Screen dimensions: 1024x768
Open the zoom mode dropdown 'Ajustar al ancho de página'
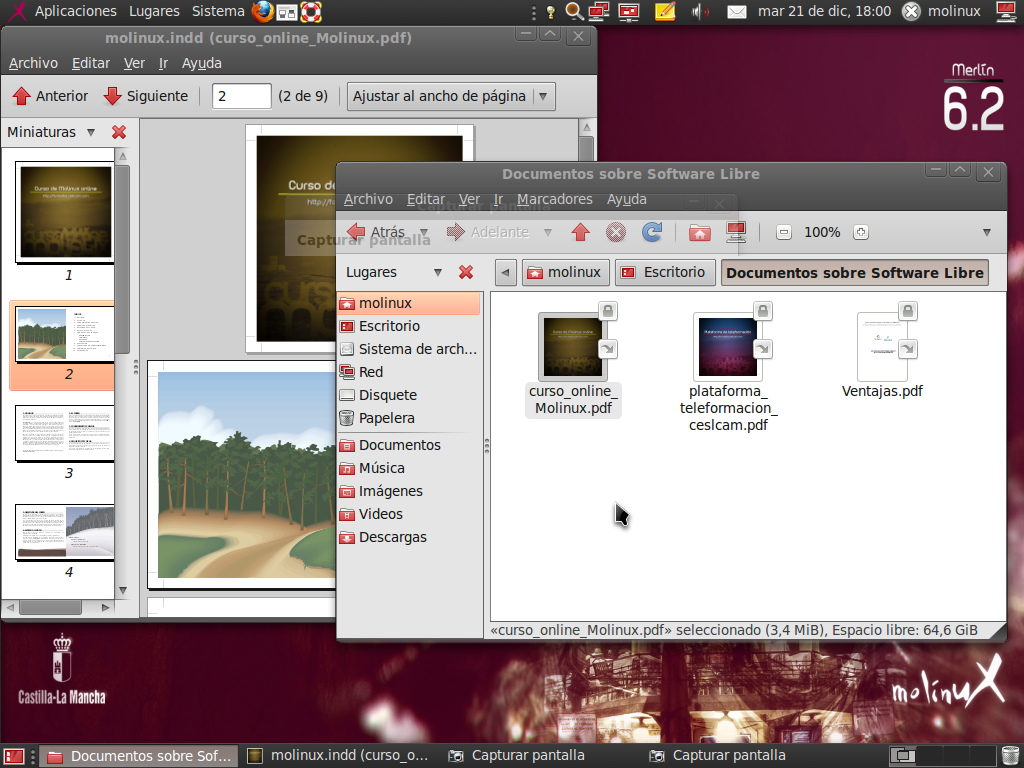[451, 96]
